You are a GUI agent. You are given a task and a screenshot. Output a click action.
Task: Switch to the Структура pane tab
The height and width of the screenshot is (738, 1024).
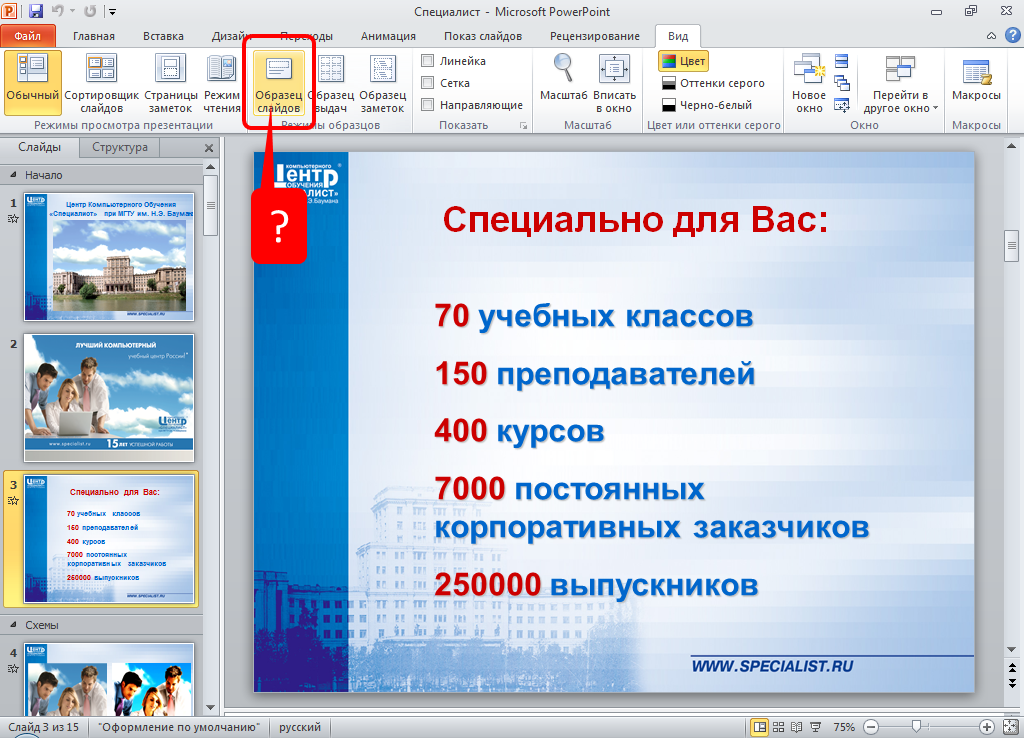119,147
